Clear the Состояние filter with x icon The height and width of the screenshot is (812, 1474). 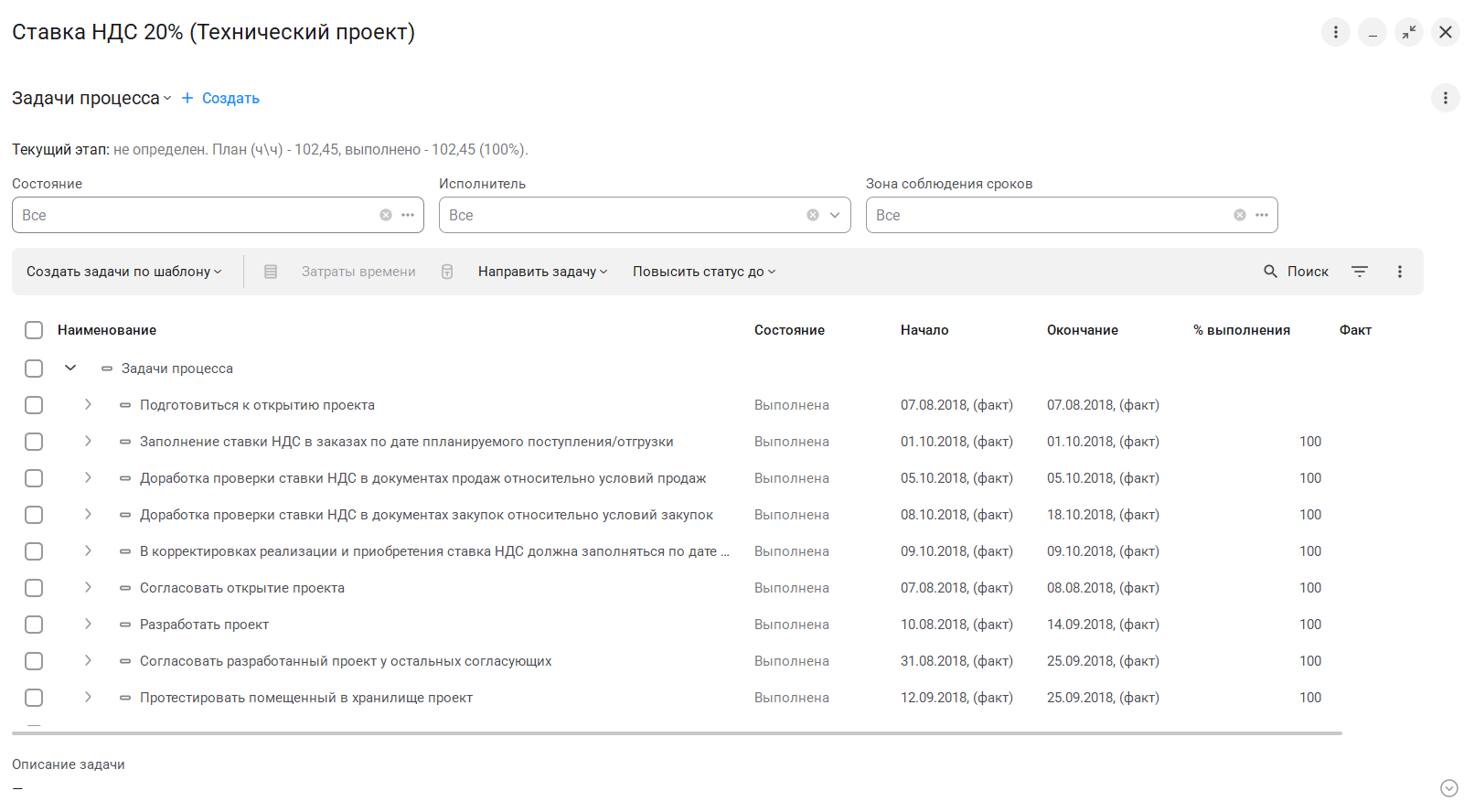click(x=386, y=215)
